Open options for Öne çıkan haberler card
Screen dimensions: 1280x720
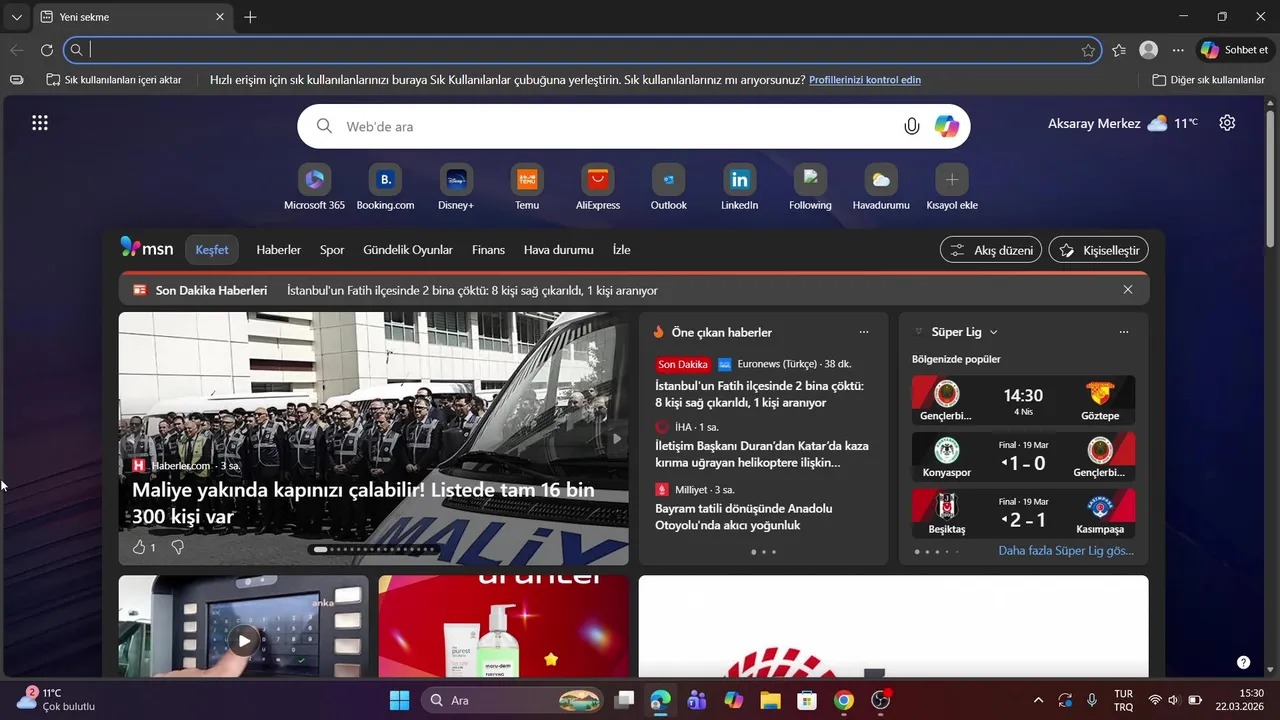point(864,332)
